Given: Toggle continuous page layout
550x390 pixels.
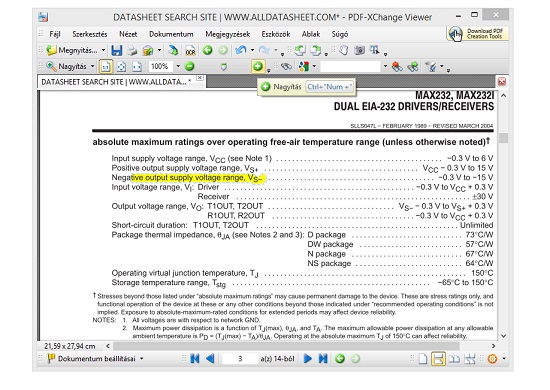Looking at the screenshot, I should 438,359.
